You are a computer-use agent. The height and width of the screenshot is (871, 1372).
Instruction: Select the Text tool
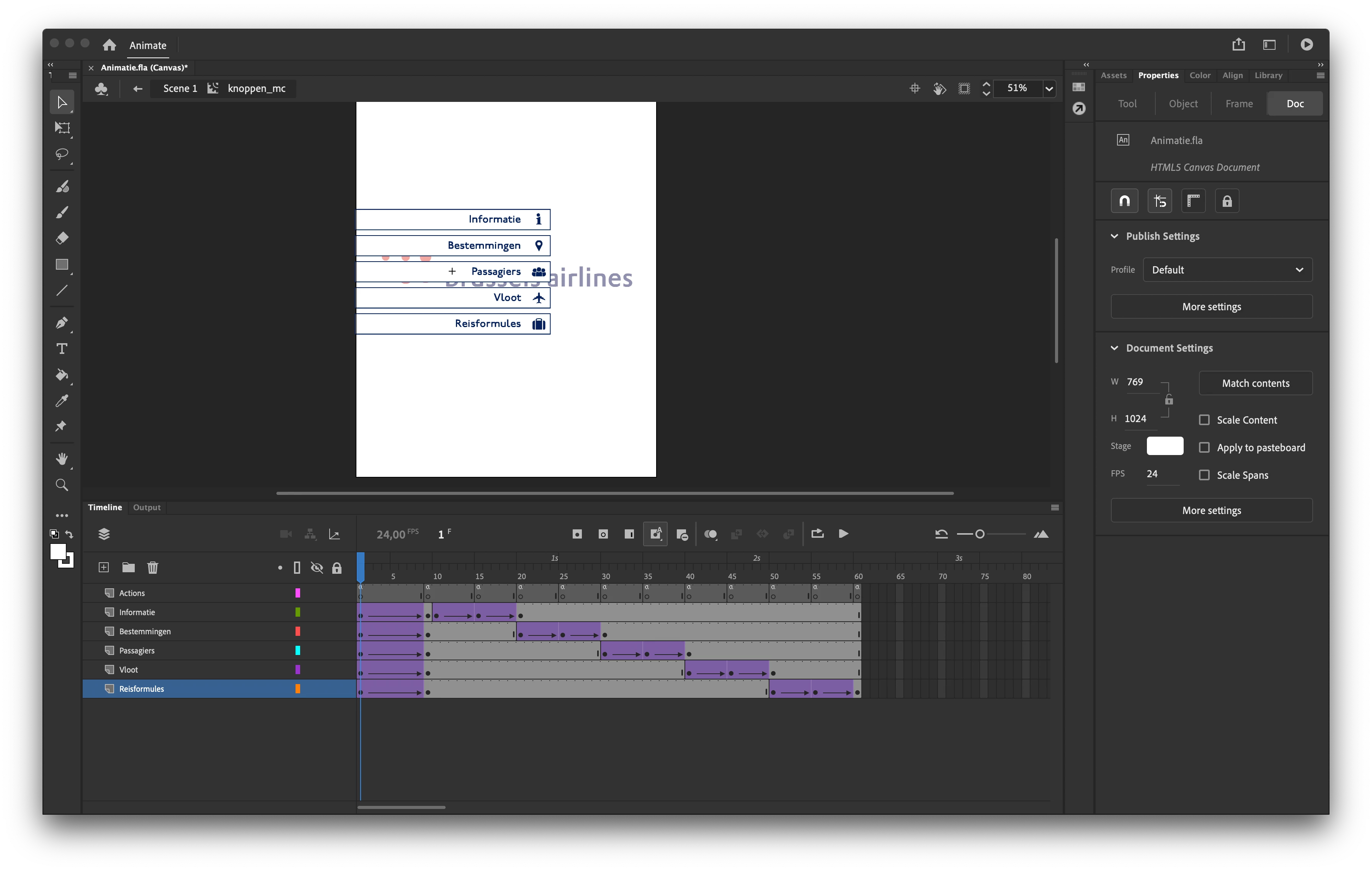tap(62, 348)
